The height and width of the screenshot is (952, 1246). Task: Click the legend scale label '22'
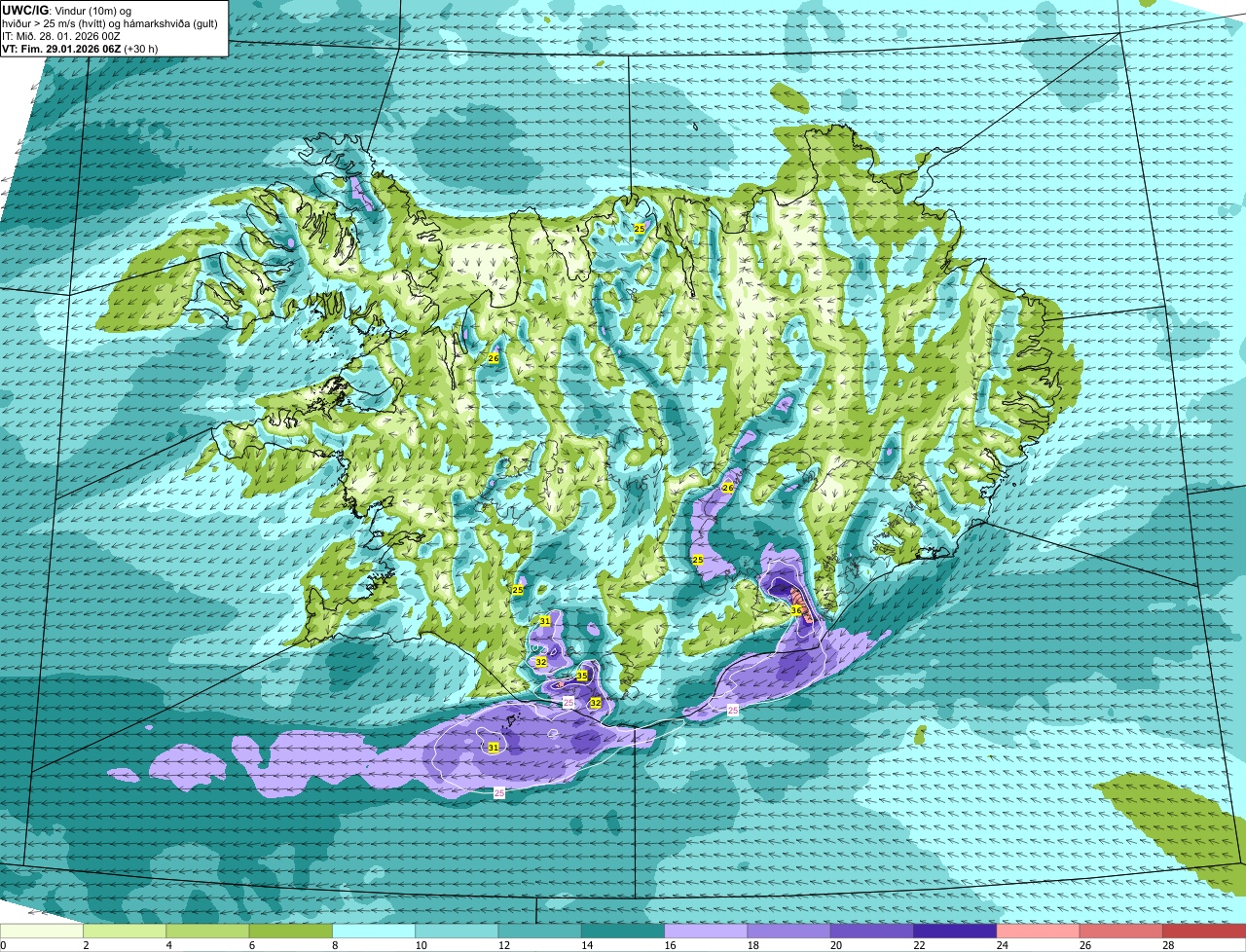(x=918, y=945)
